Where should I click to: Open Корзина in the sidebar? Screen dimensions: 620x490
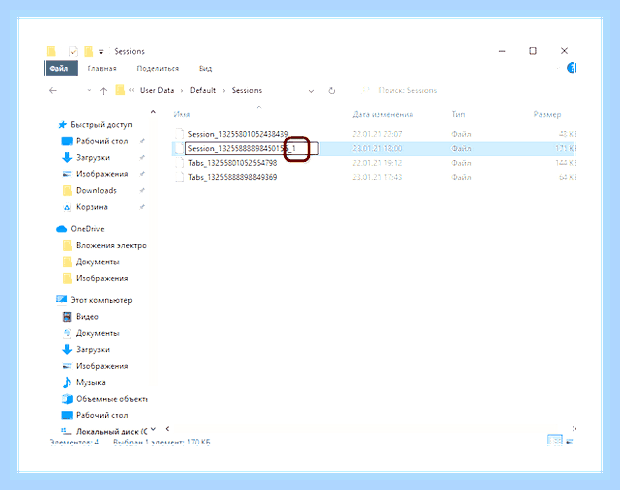pyautogui.click(x=92, y=207)
